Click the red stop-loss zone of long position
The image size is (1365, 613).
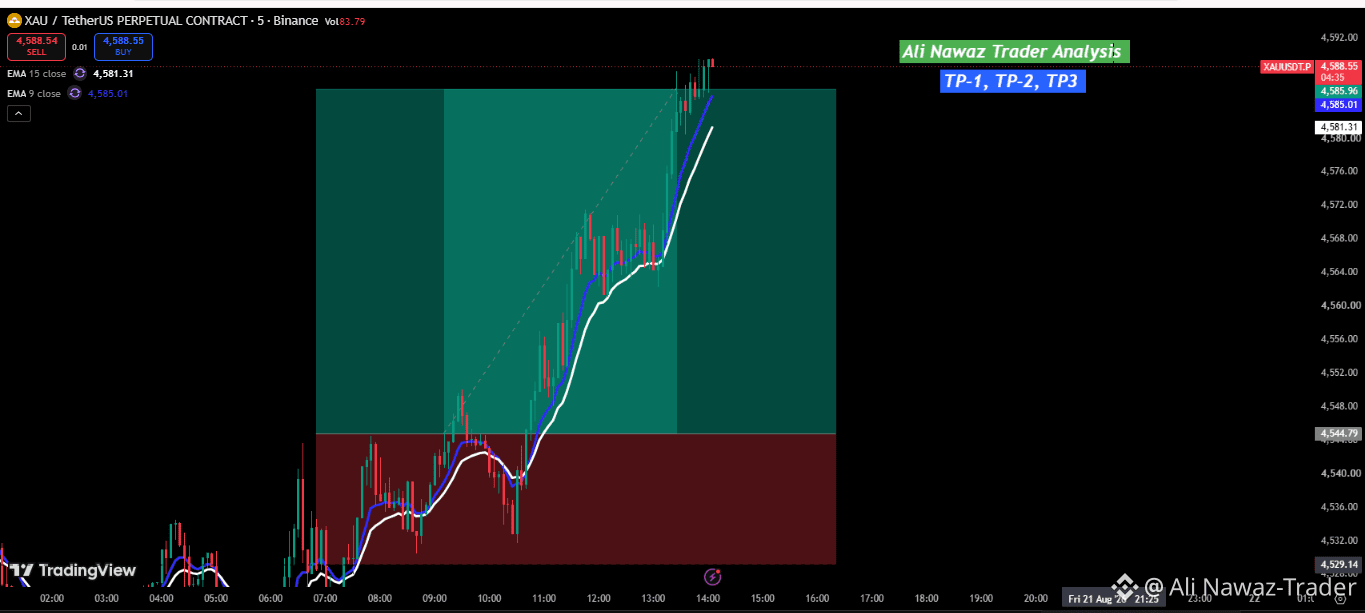pos(575,499)
